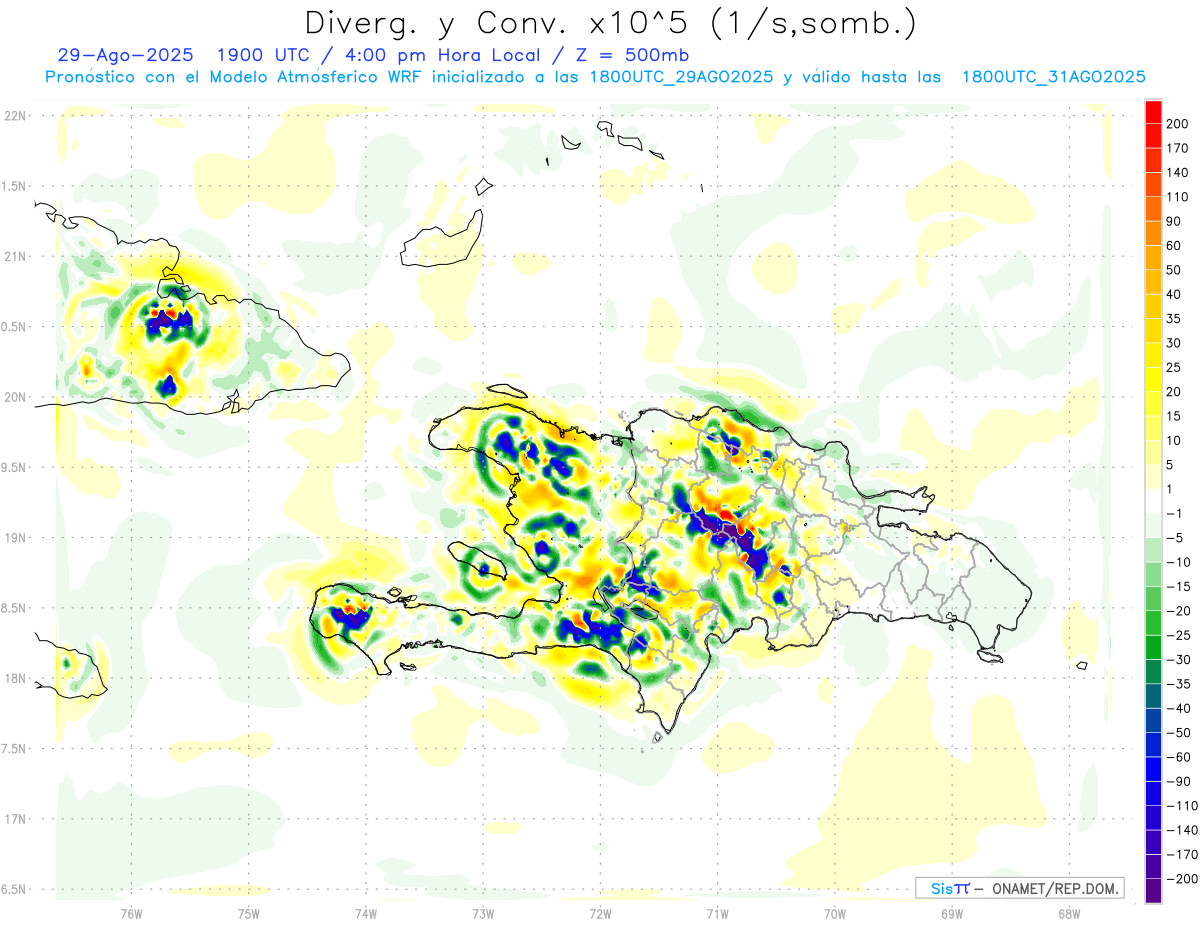This screenshot has height=927, width=1200.
Task: Click the '21N' latitude label
Action: click(x=14, y=256)
